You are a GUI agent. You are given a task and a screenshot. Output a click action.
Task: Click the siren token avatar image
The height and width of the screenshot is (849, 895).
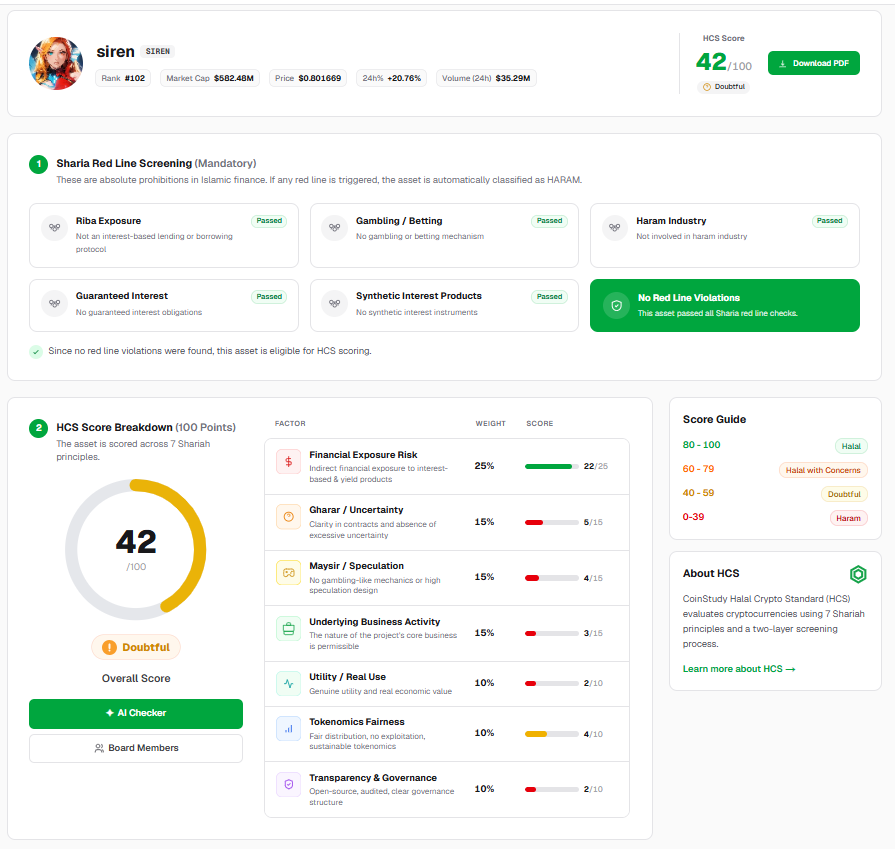pos(56,63)
